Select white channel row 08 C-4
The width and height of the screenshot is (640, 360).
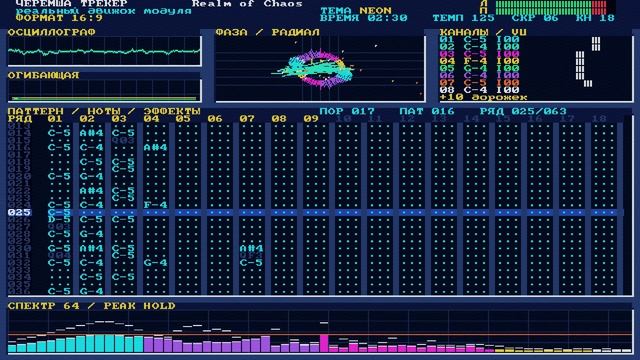click(x=479, y=90)
